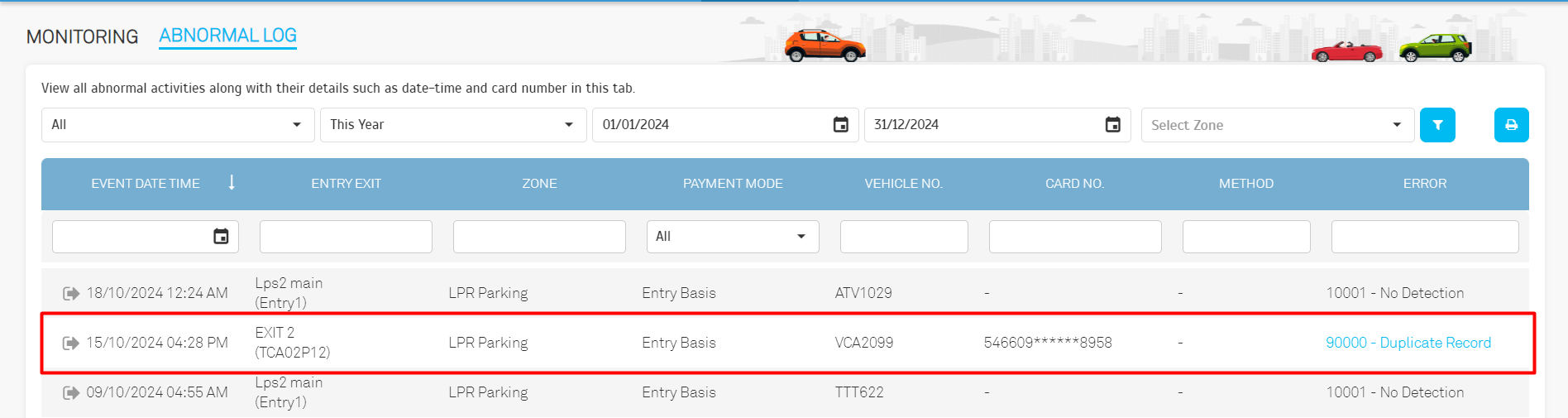
Task: Select the Abnormal Log tab
Action: click(227, 36)
